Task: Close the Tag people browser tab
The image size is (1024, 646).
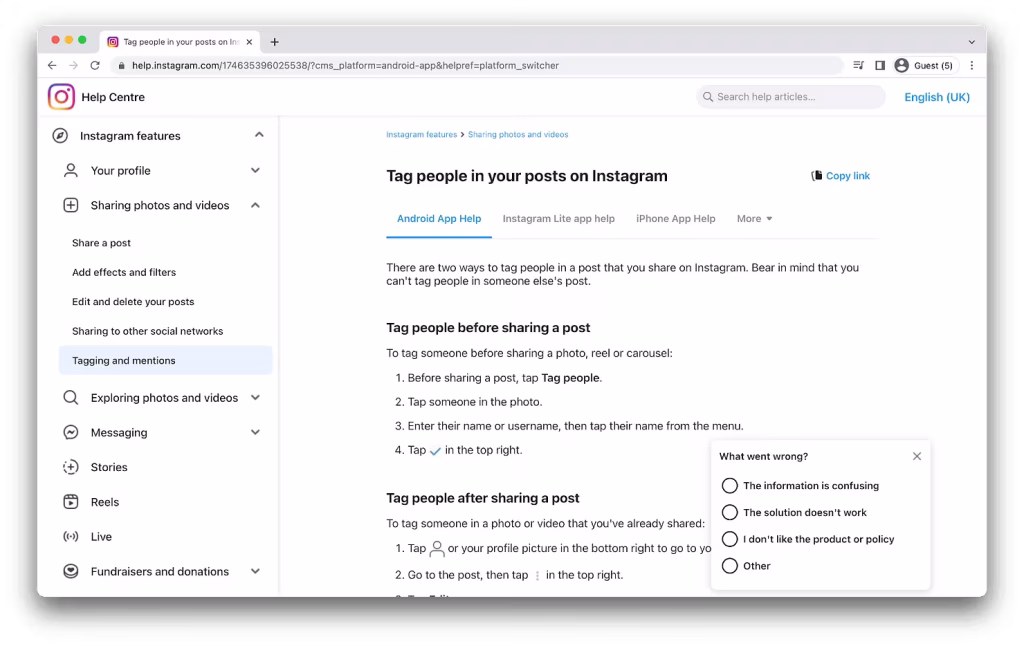Action: point(249,42)
